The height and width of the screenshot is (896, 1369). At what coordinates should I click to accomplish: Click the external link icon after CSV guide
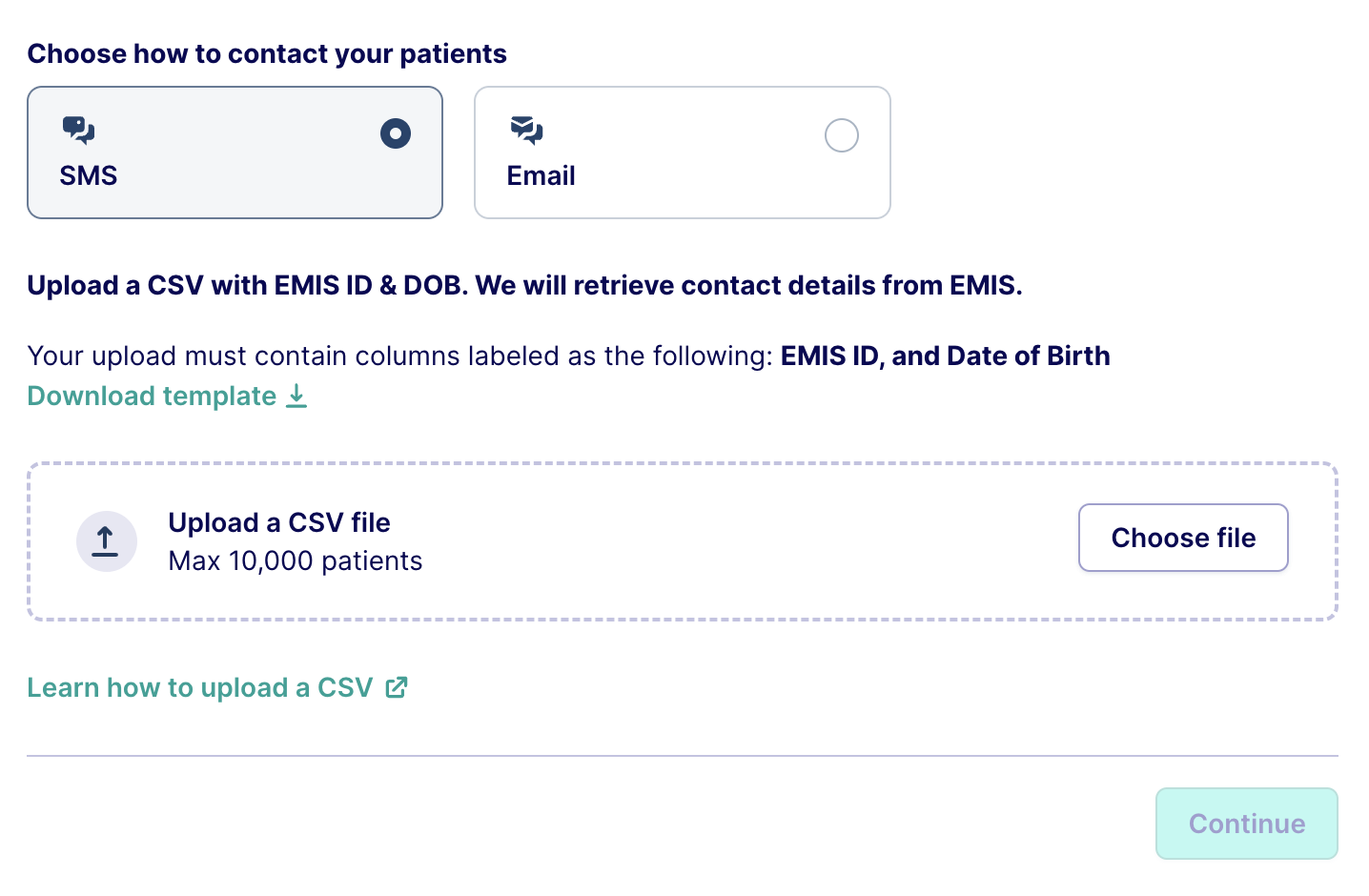point(397,687)
